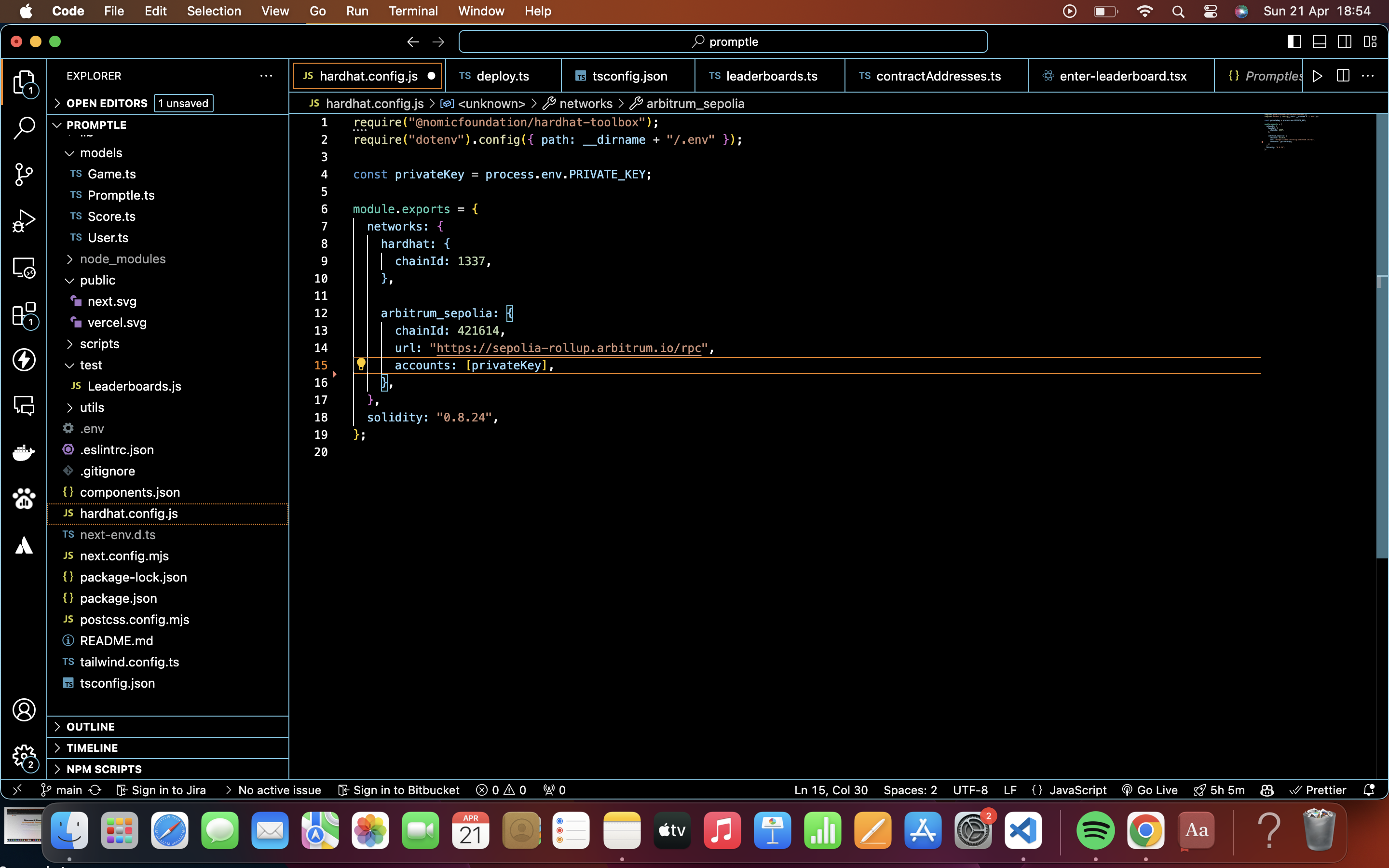The height and width of the screenshot is (868, 1389).
Task: Switch to the enter-leaderboard.tsx tab
Action: (1121, 76)
